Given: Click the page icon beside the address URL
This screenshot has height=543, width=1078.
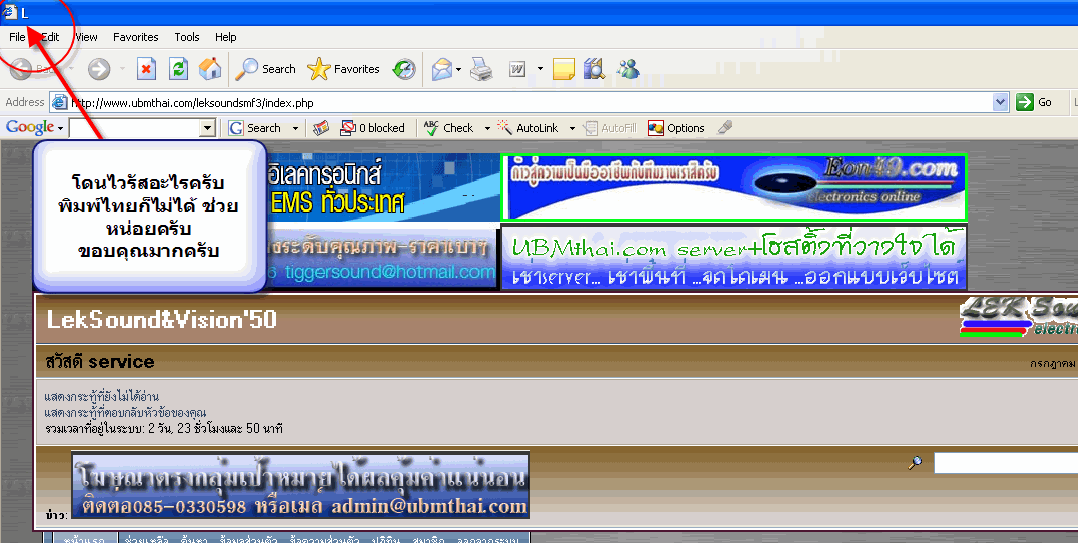Looking at the screenshot, I should [x=60, y=102].
